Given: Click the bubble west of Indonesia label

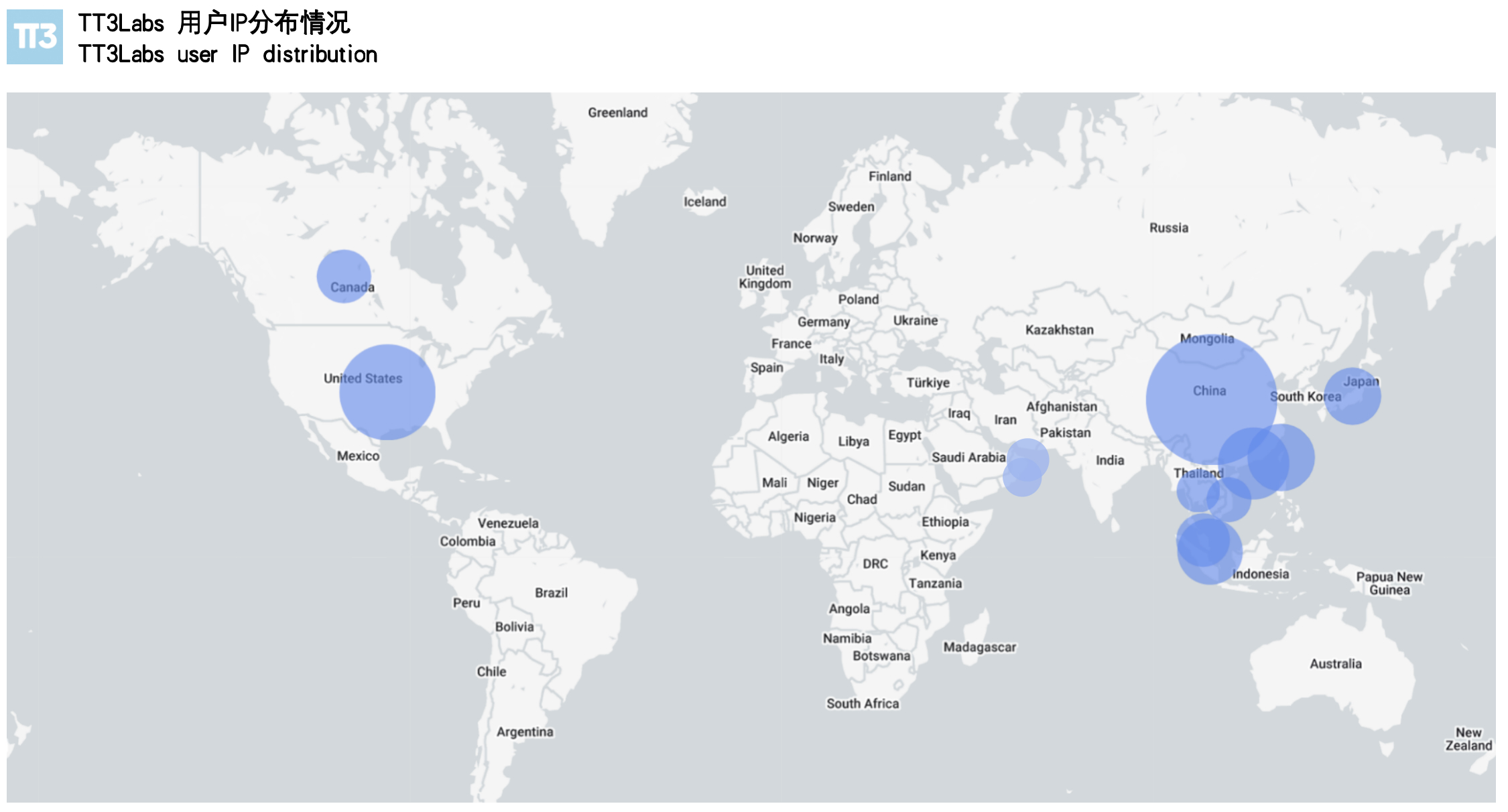Looking at the screenshot, I should click(x=1210, y=551).
